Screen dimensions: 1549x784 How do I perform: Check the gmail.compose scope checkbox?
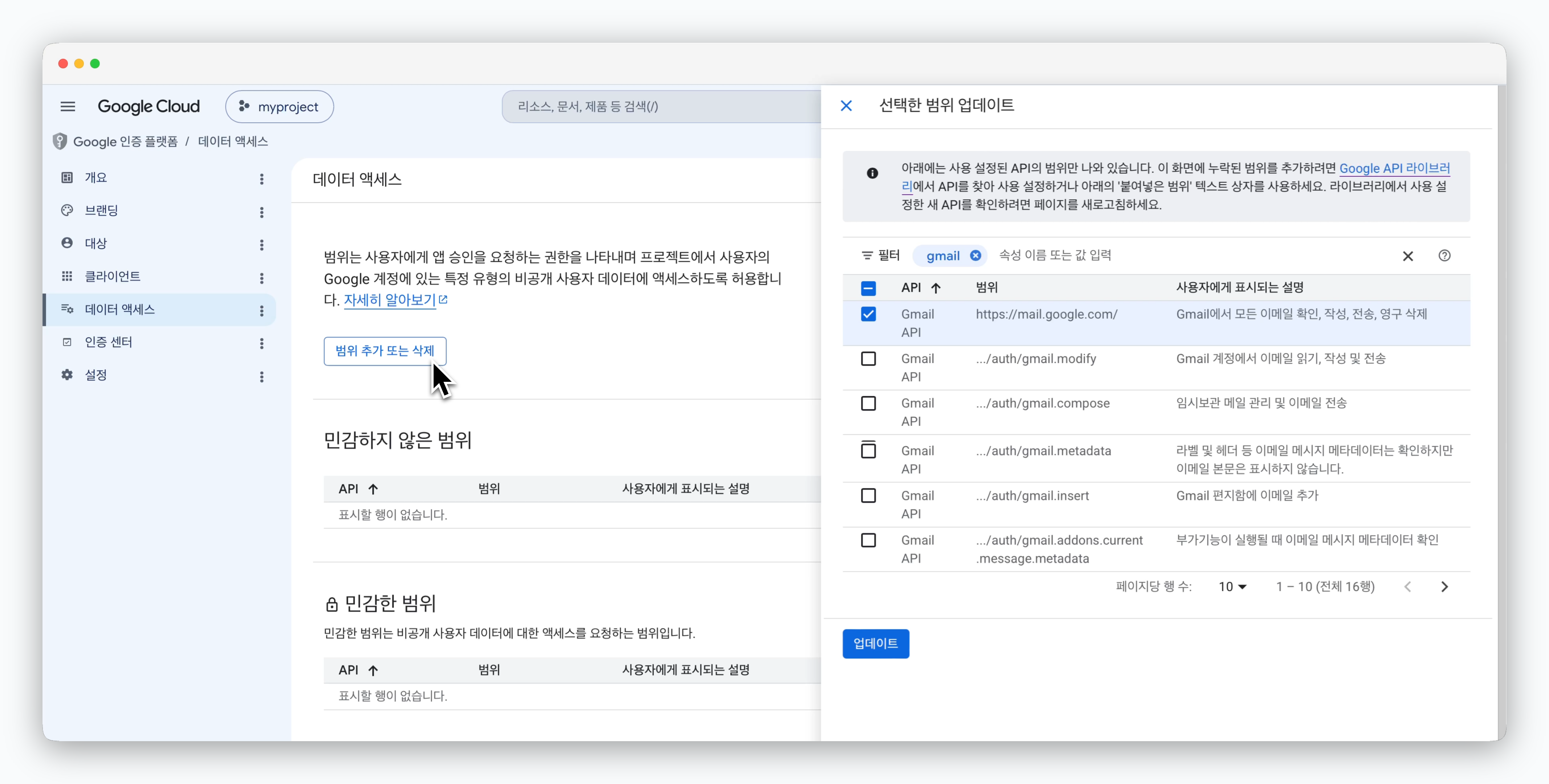(x=868, y=403)
